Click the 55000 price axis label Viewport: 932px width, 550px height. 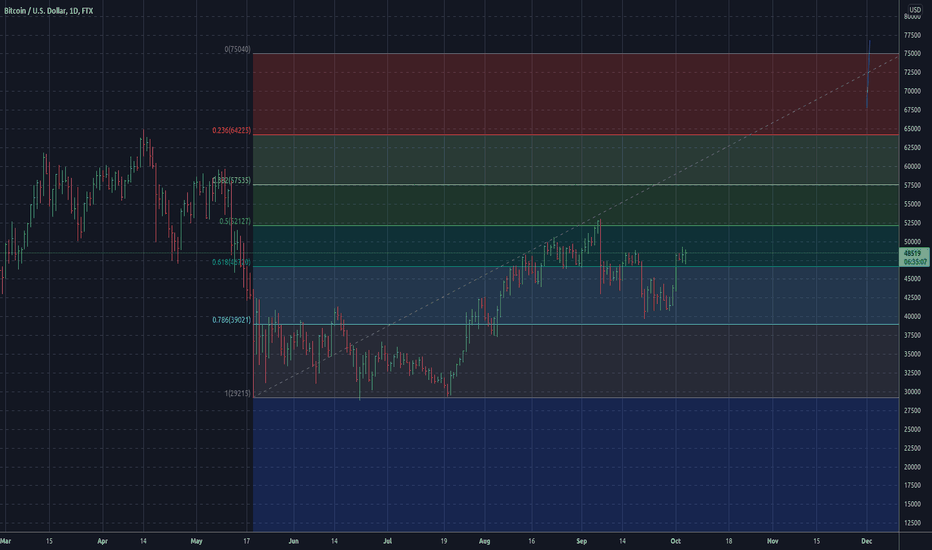912,204
